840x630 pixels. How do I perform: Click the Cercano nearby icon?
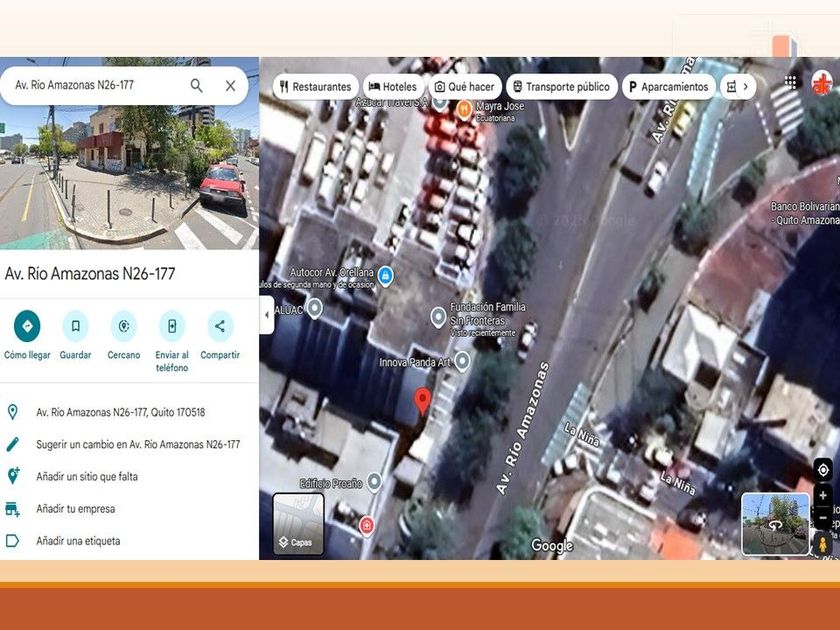click(x=124, y=326)
